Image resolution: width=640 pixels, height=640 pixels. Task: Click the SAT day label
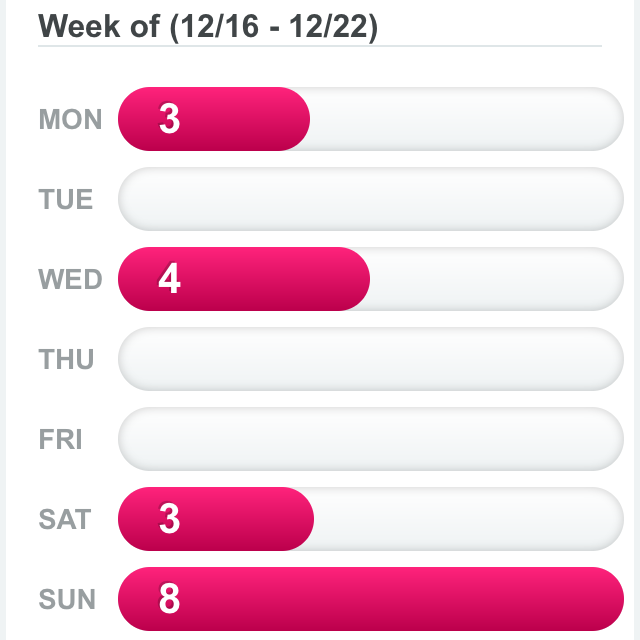(64, 519)
